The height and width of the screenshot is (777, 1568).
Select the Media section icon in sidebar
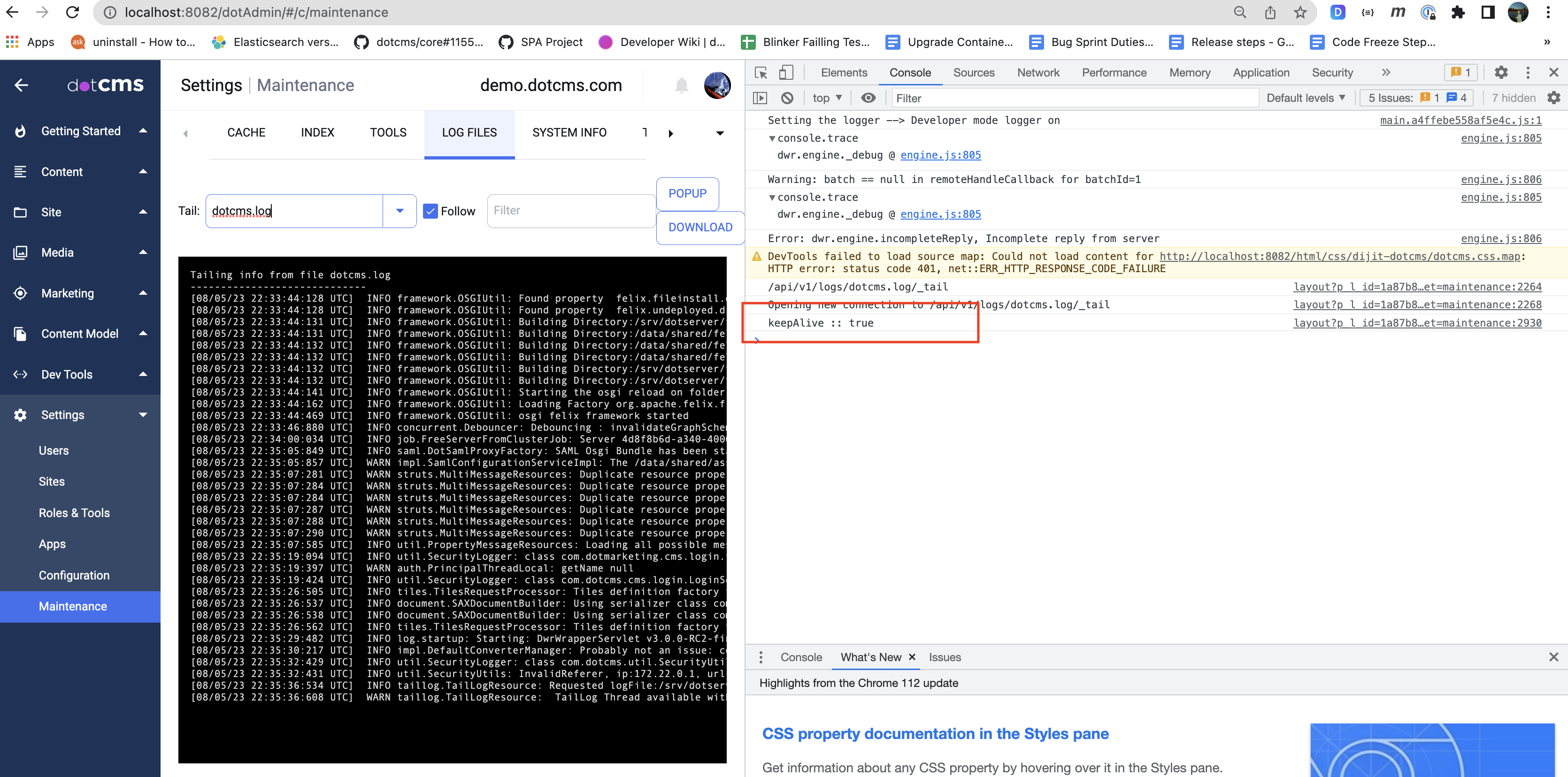[x=20, y=252]
